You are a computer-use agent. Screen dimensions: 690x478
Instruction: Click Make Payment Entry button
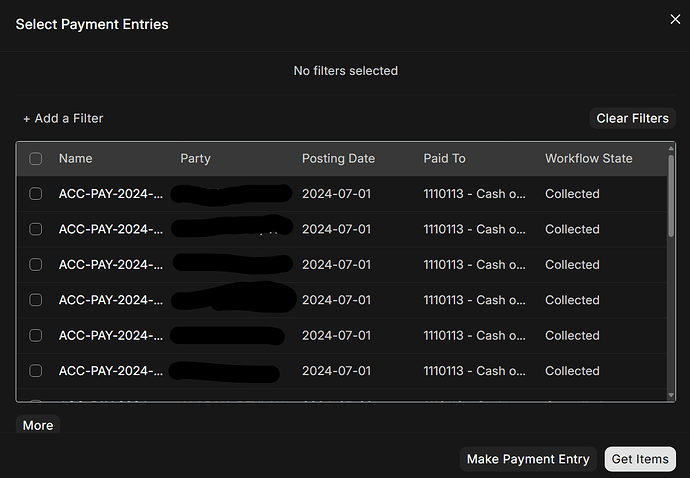(x=528, y=459)
